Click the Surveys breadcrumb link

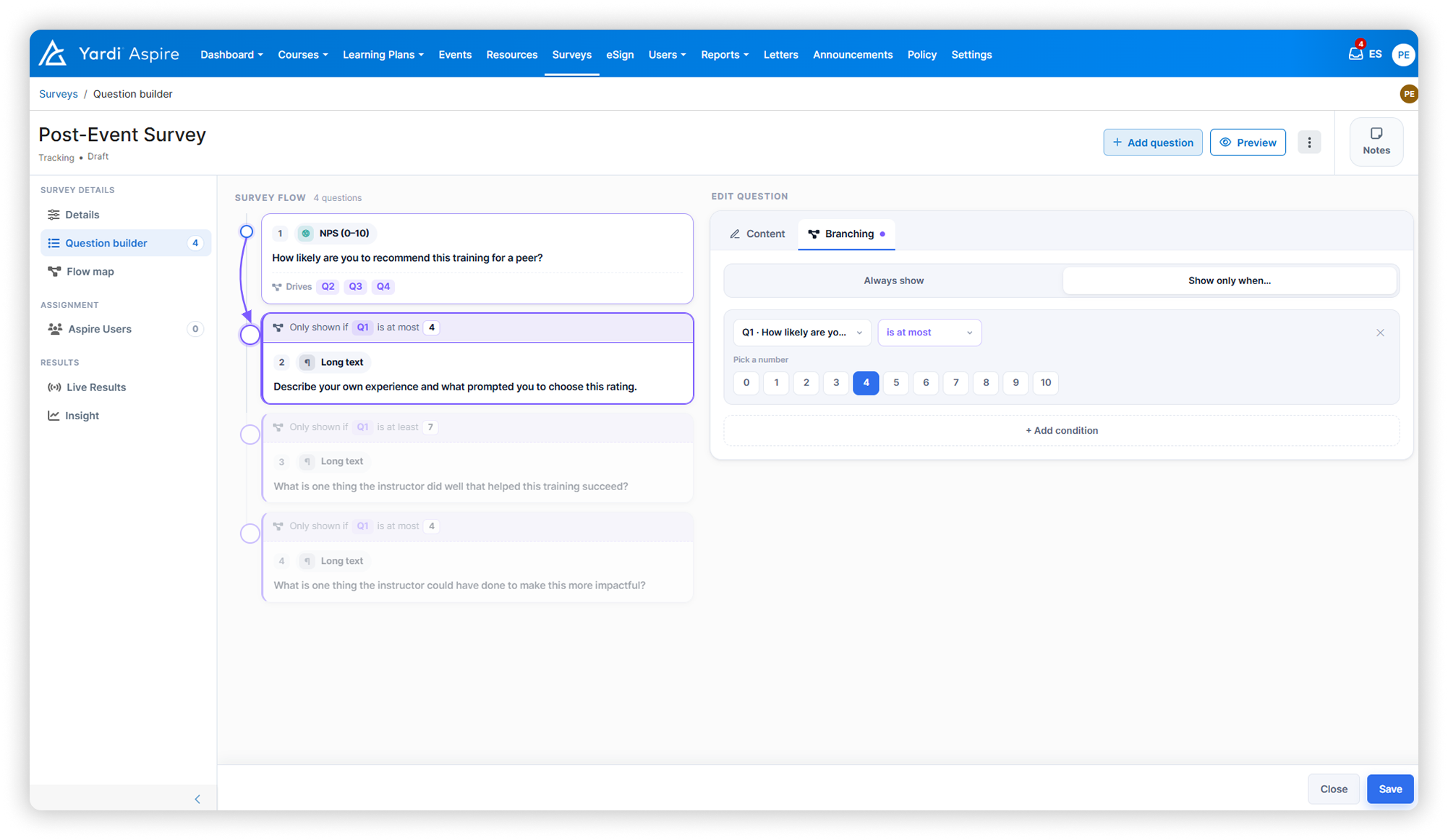(x=59, y=94)
